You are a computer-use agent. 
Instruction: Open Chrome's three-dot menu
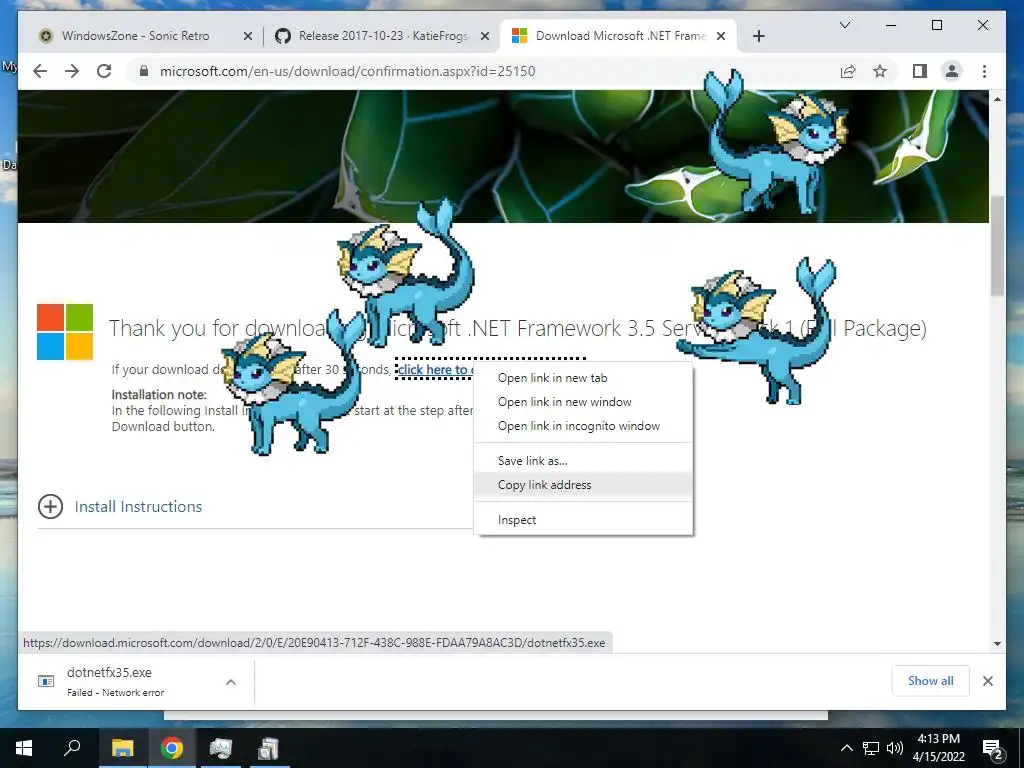tap(984, 71)
